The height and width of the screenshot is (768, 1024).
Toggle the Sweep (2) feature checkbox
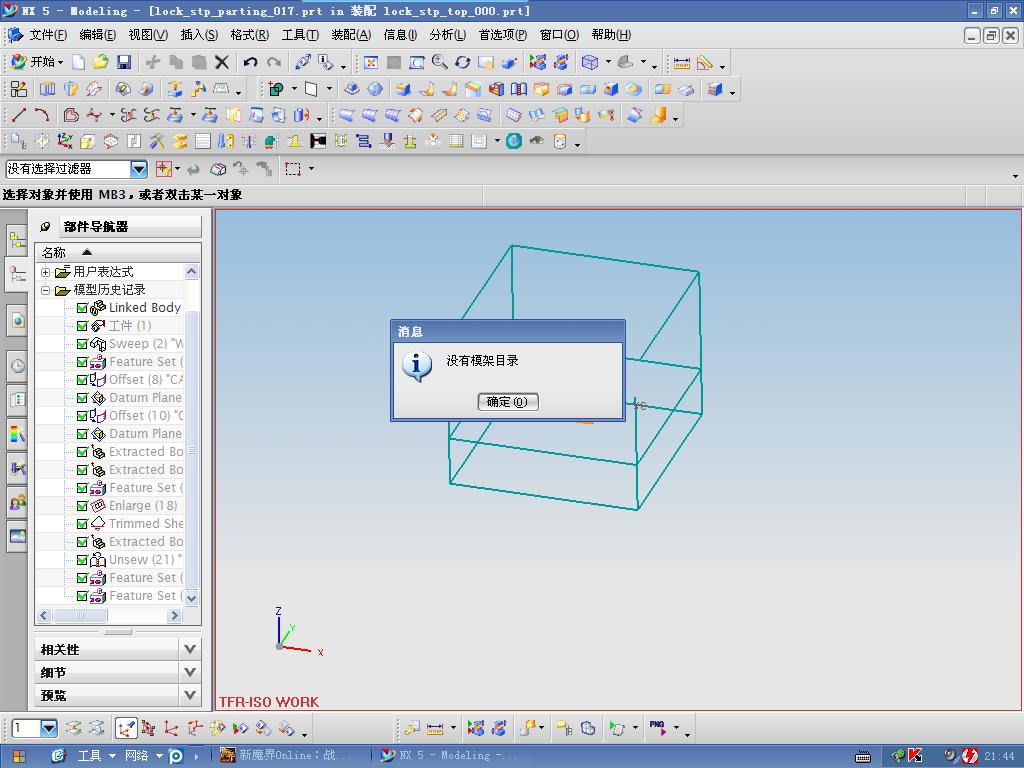(82, 344)
